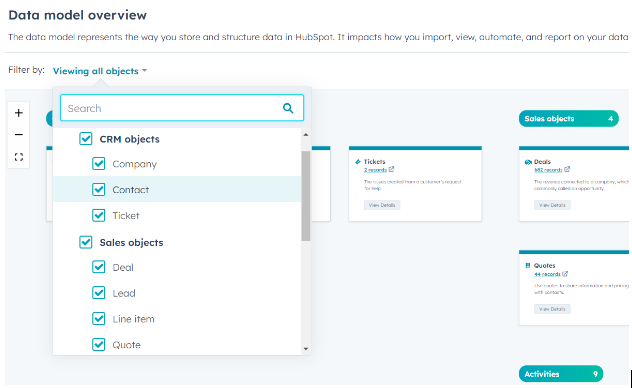Screen dimensions: 632x388
Task: Click the Activities group header
Action: [x=561, y=374]
